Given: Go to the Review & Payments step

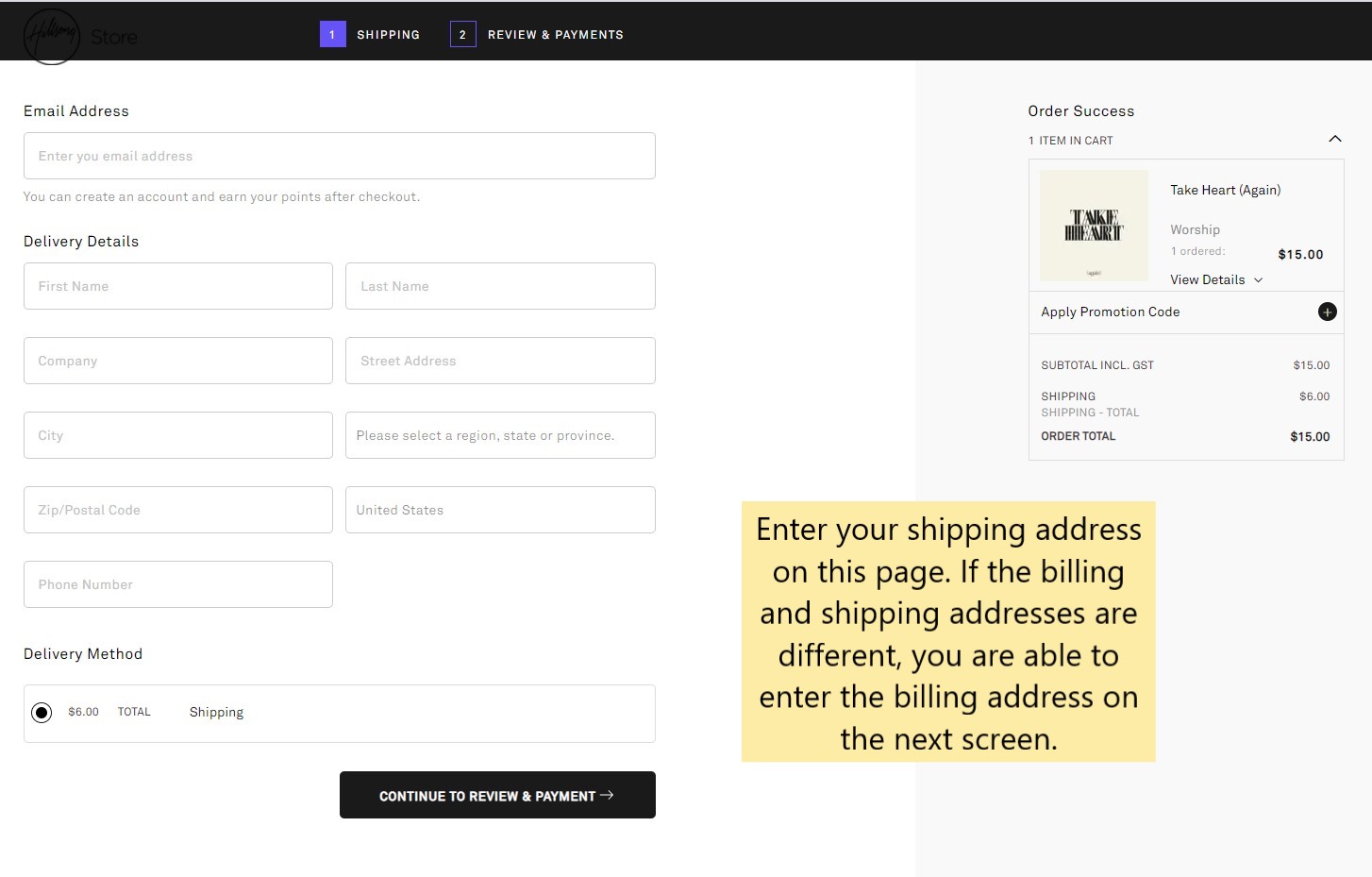Looking at the screenshot, I should [x=555, y=35].
